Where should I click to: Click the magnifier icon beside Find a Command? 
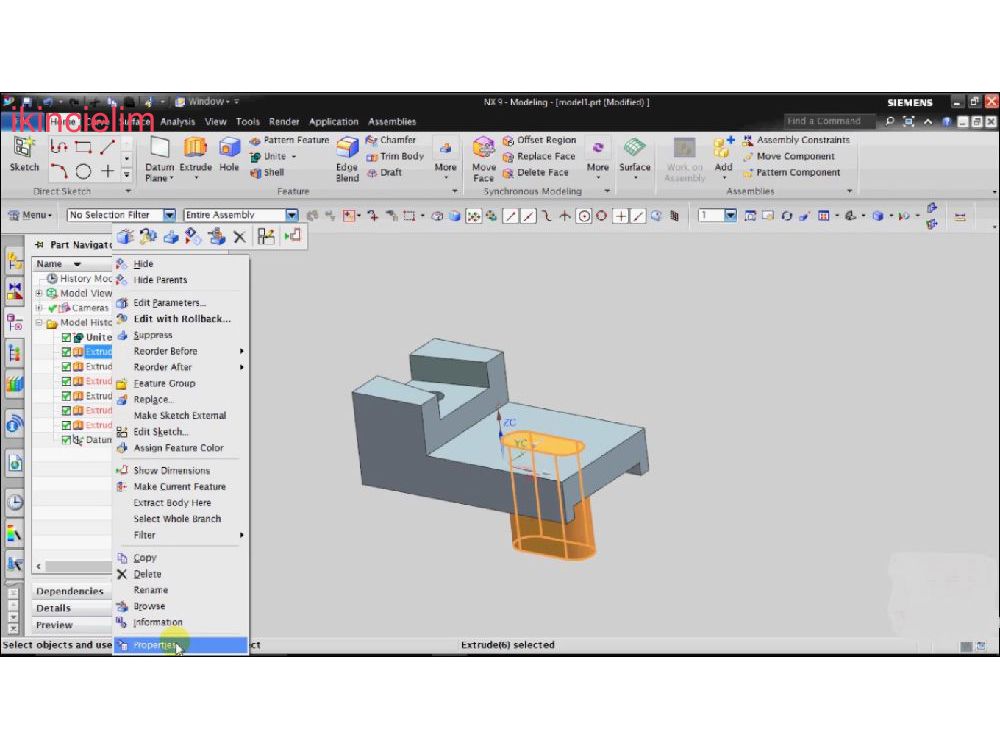[890, 121]
